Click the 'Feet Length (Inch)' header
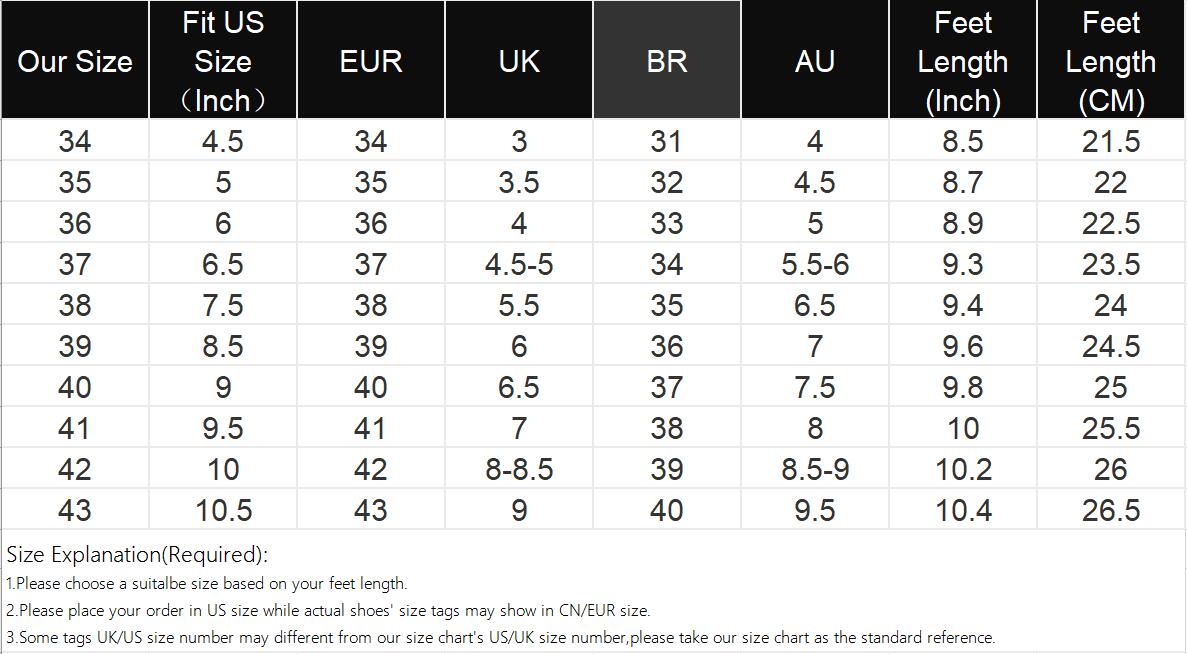 pyautogui.click(x=963, y=61)
